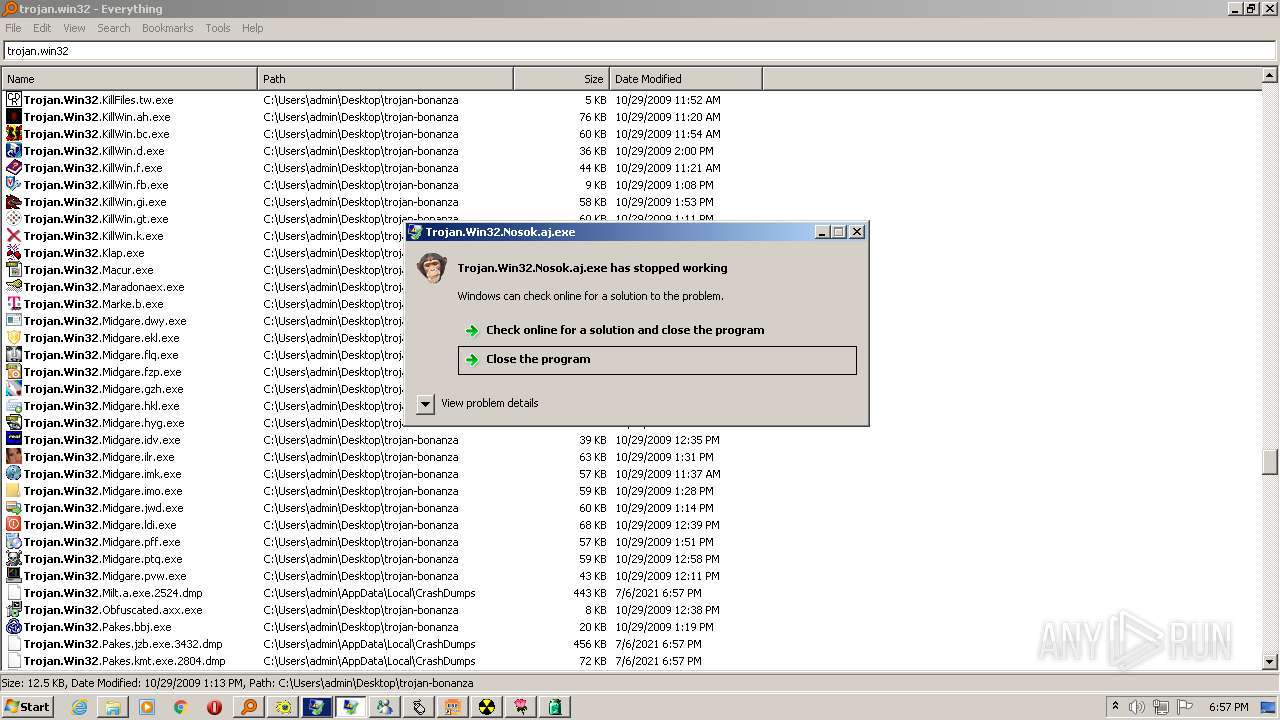Image resolution: width=1280 pixels, height=720 pixels.
Task: Click the Trojan.Win32.Pakes.bbj.exe file icon
Action: pyautogui.click(x=13, y=627)
